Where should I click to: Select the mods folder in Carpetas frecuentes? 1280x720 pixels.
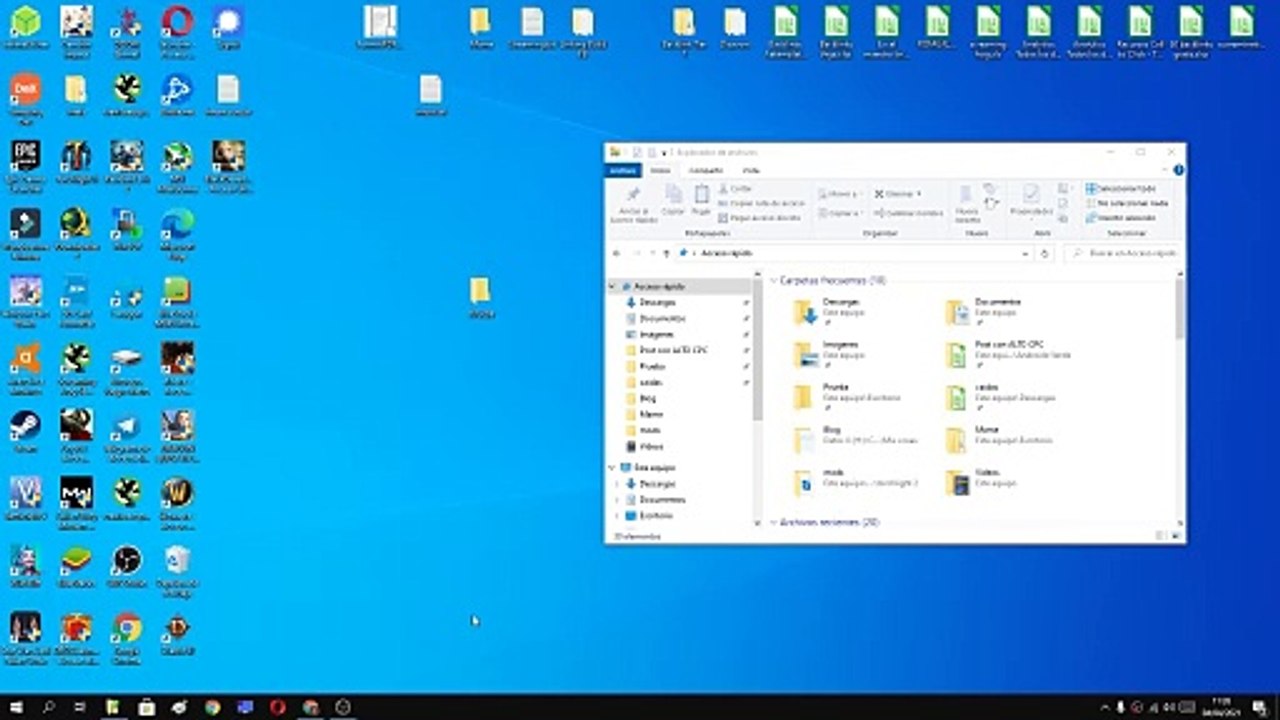click(x=855, y=483)
